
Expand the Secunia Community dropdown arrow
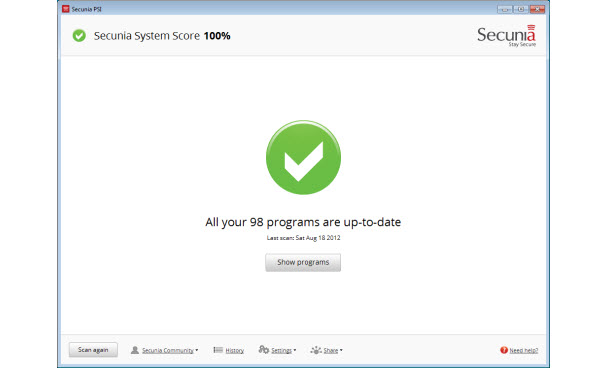coord(197,350)
